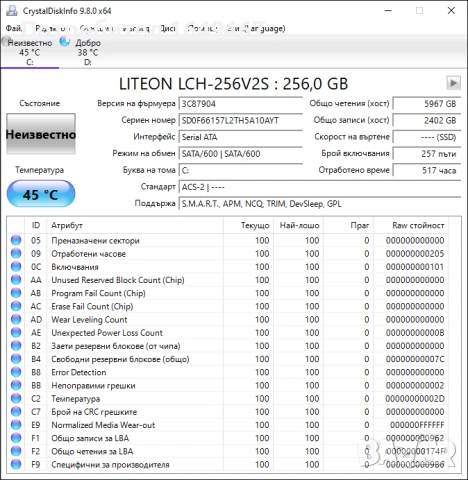The width and height of the screenshot is (468, 480).
Task: Click power on count value 257 пъти
Action: coord(427,154)
